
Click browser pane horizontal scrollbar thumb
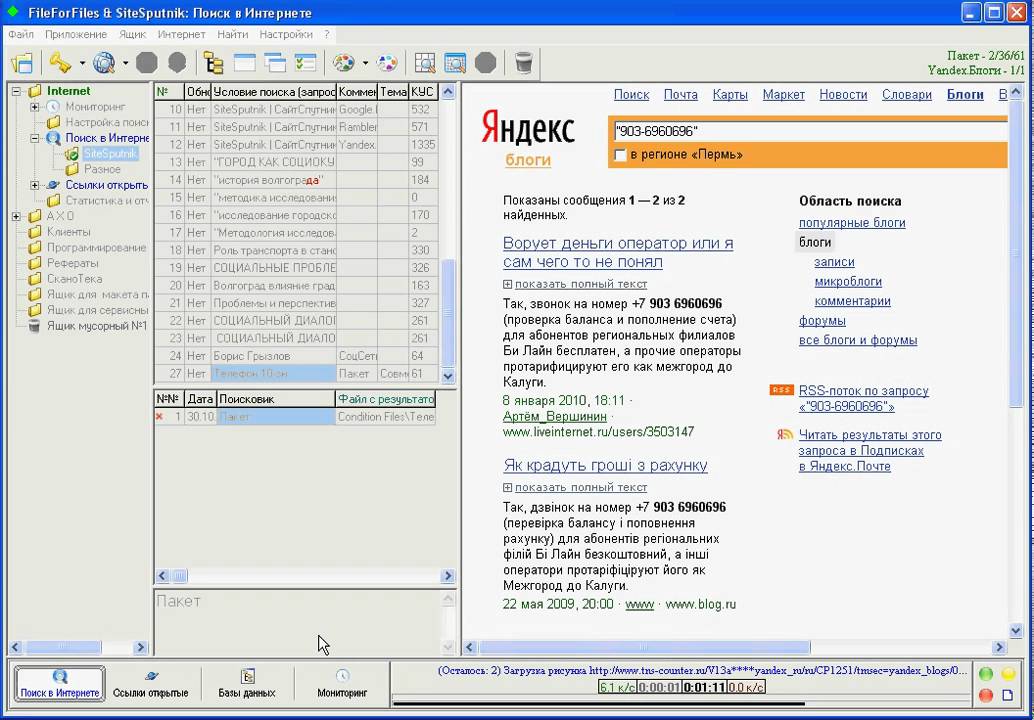coord(645,647)
